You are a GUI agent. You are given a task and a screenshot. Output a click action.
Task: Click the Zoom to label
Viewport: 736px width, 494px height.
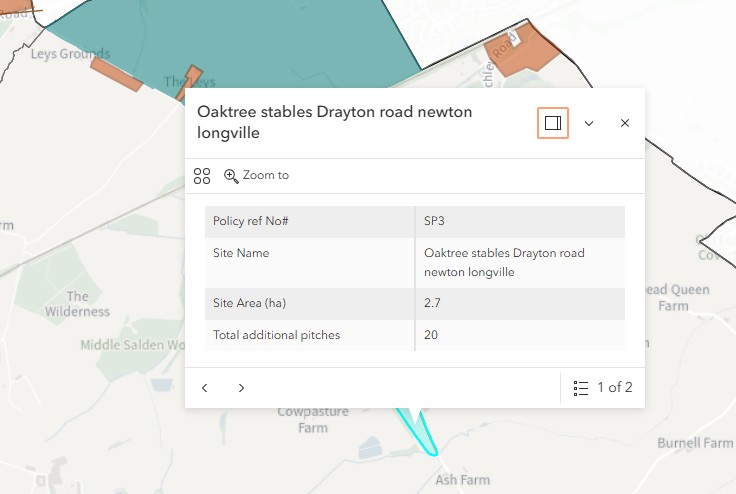coord(266,175)
